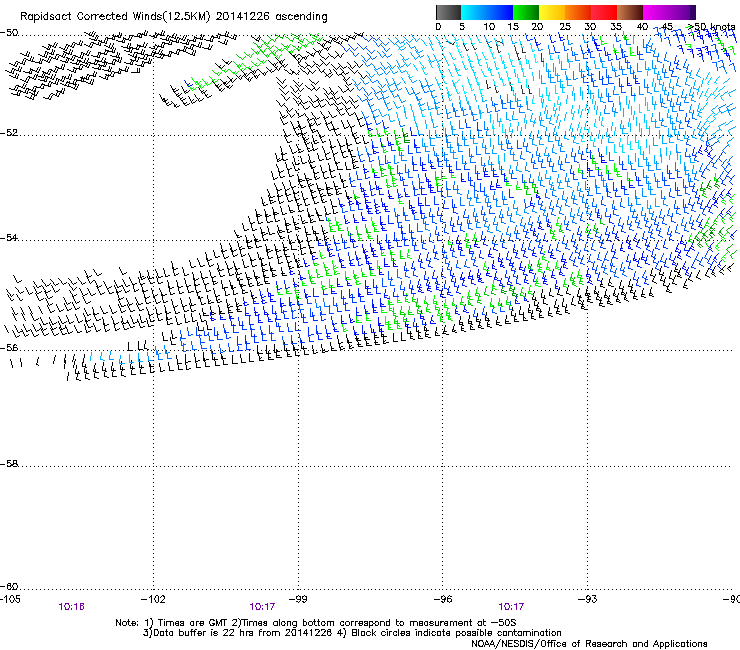Image resolution: width=740 pixels, height=650 pixels.
Task: Click the purple 10:17 time stamp near -99
Action: [x=262, y=607]
